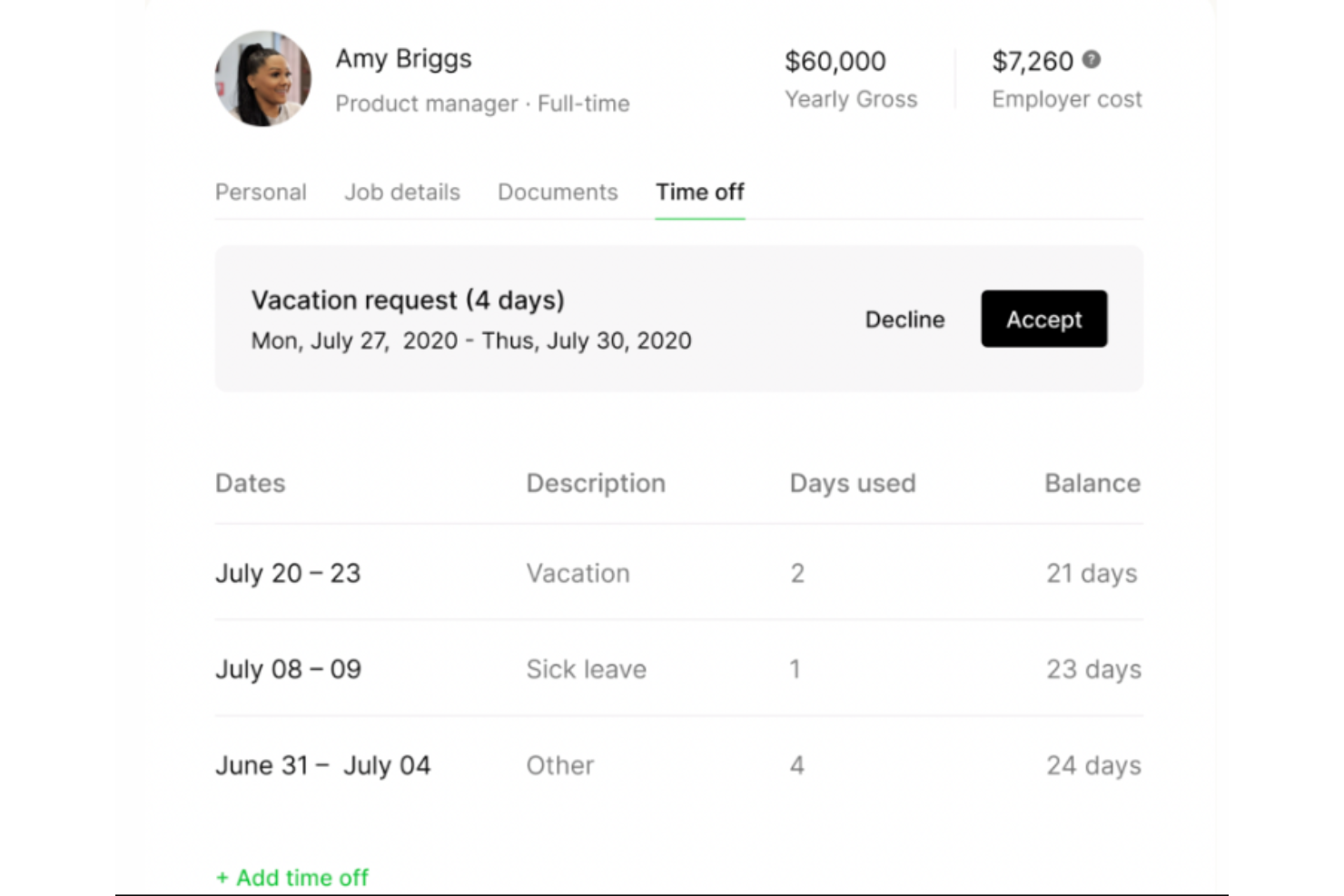Click the $7,260 Employer cost amount

pyautogui.click(x=1032, y=61)
